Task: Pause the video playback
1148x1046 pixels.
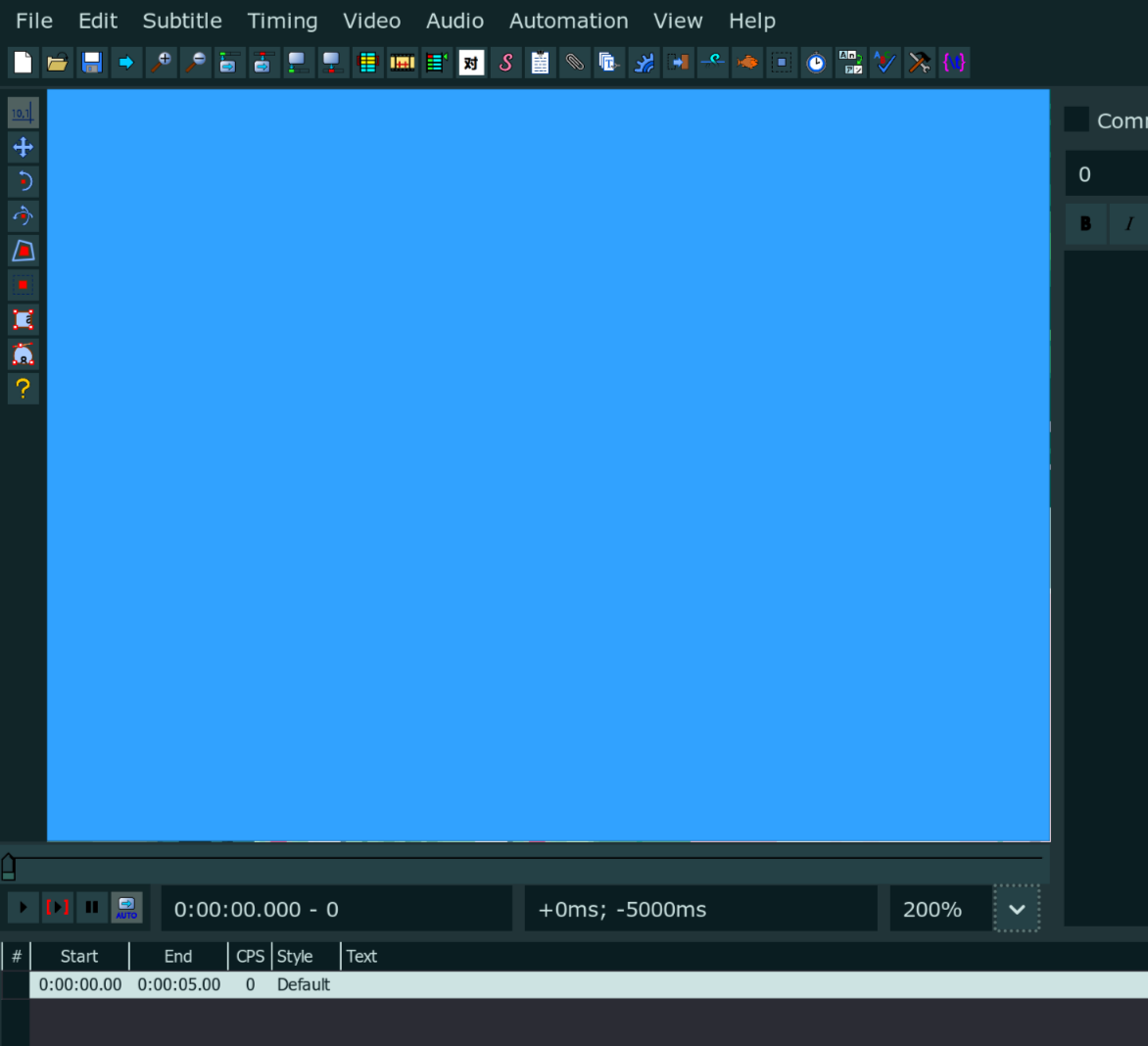Action: pos(91,908)
